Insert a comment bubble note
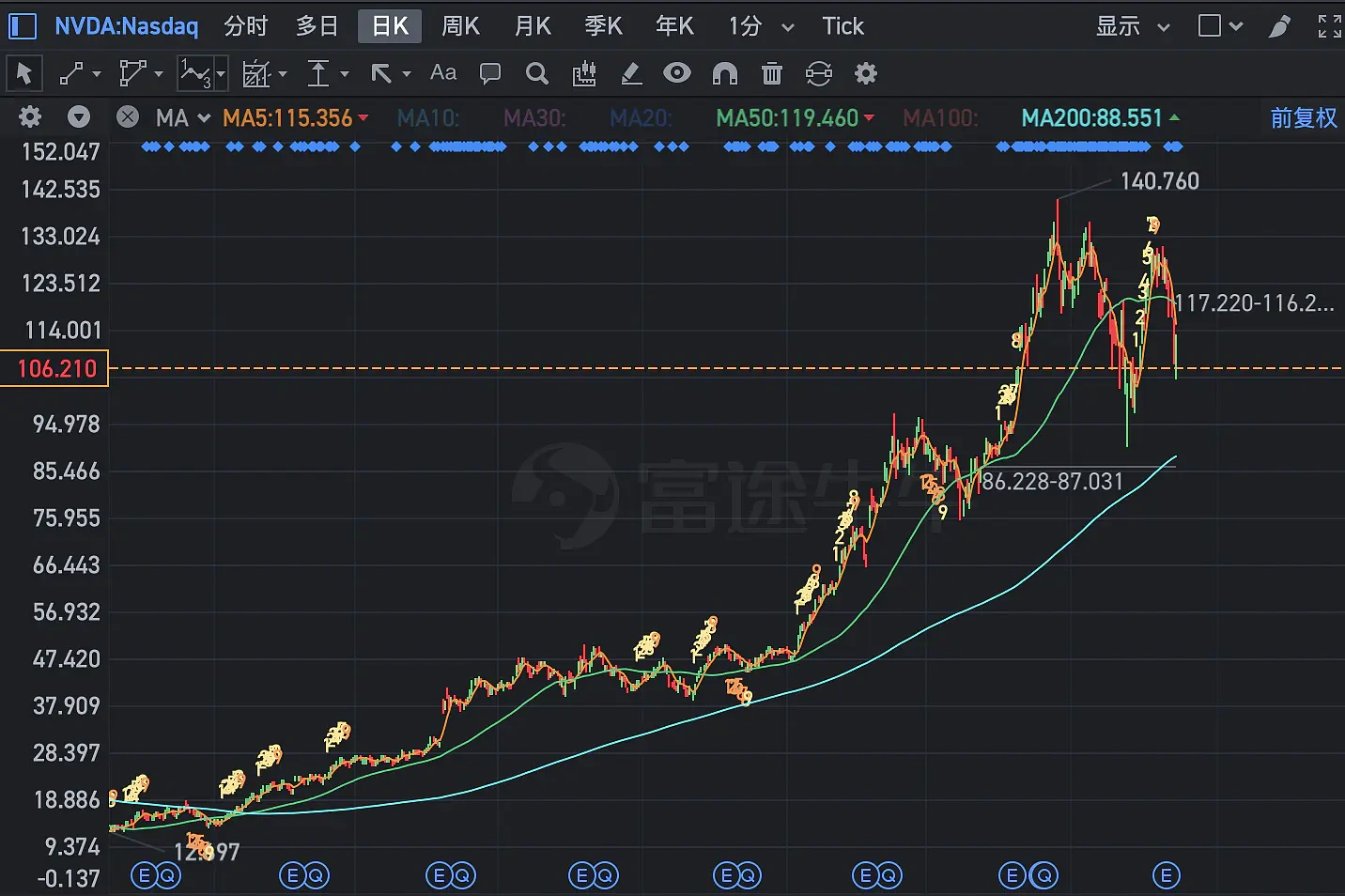This screenshot has width=1345, height=896. (489, 73)
